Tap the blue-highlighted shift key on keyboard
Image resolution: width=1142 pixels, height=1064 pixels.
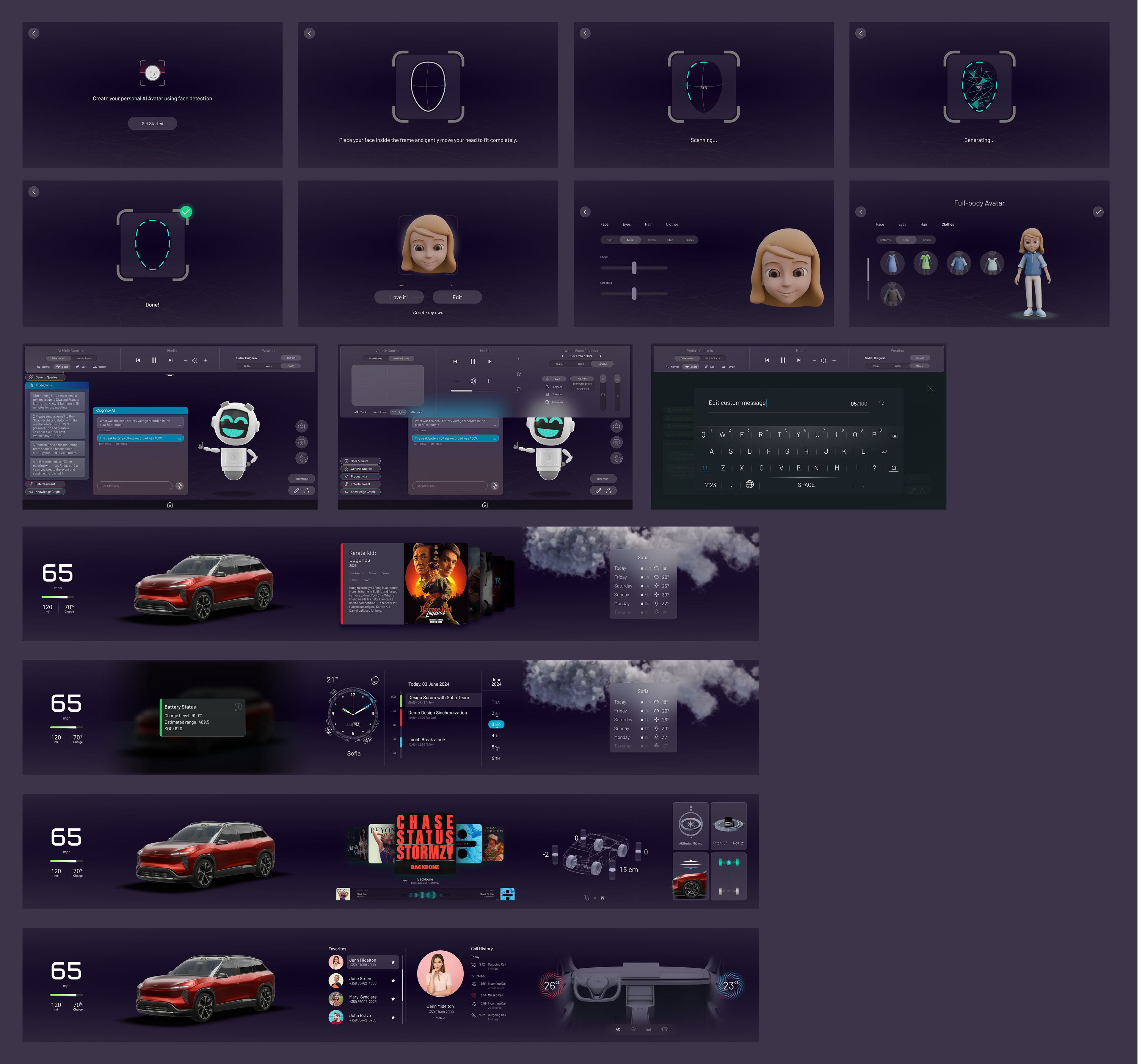pos(705,468)
